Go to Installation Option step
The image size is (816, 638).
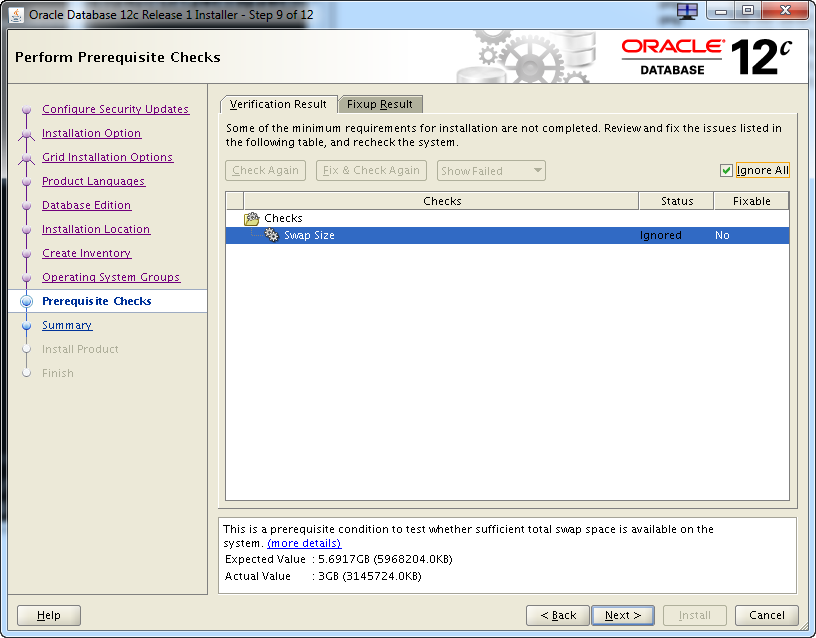click(92, 133)
